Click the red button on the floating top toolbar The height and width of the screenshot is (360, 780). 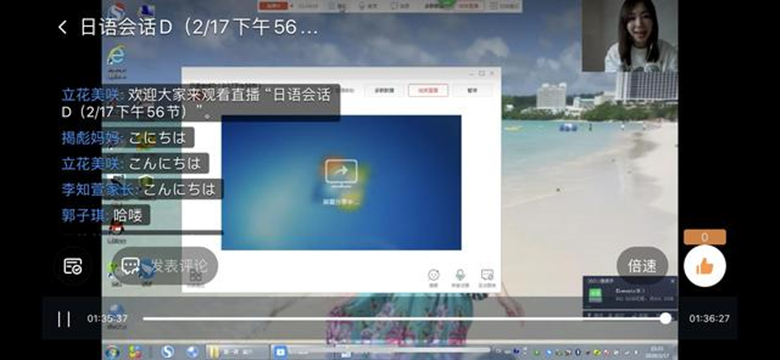click(274, 6)
